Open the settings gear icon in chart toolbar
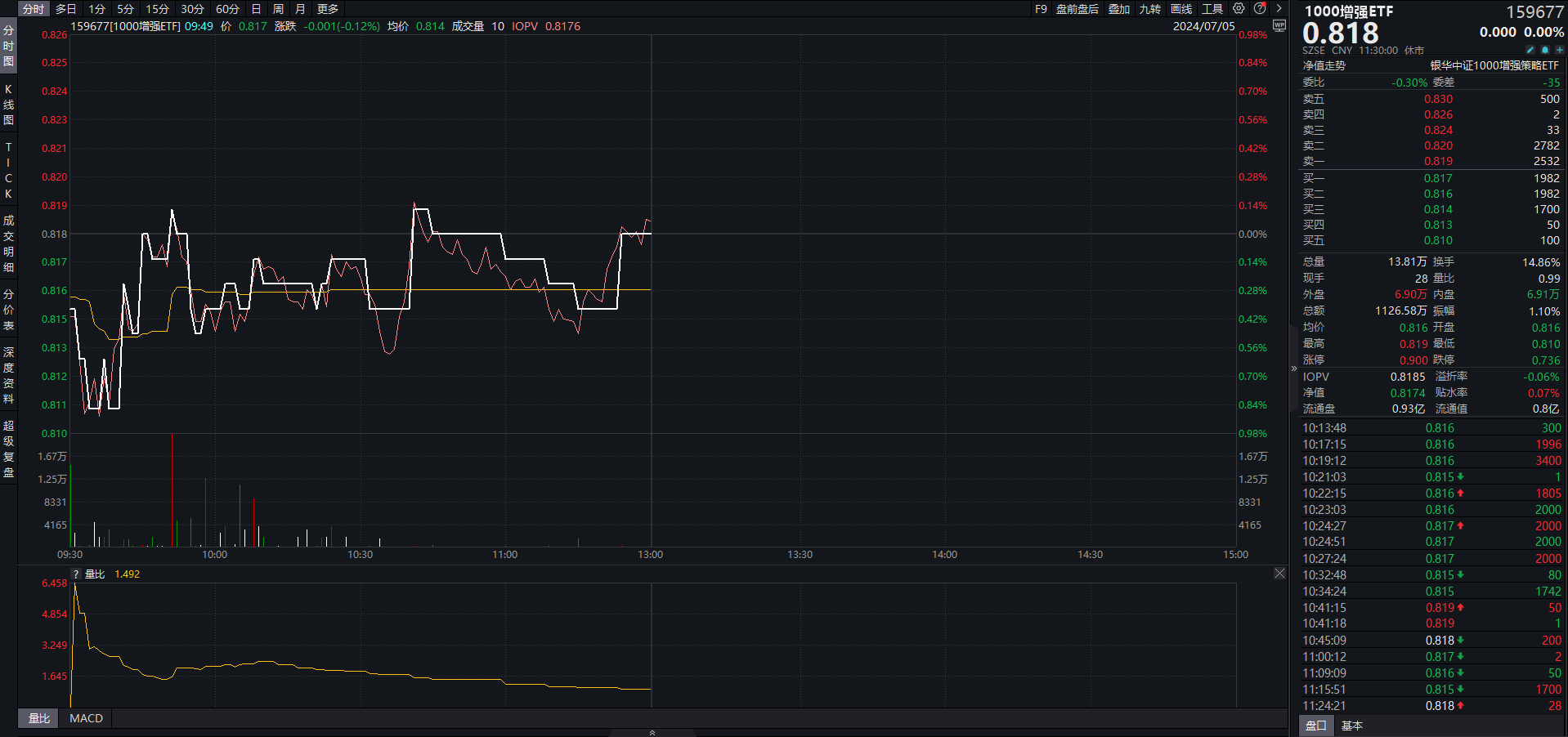This screenshot has width=1568, height=737. [1239, 9]
